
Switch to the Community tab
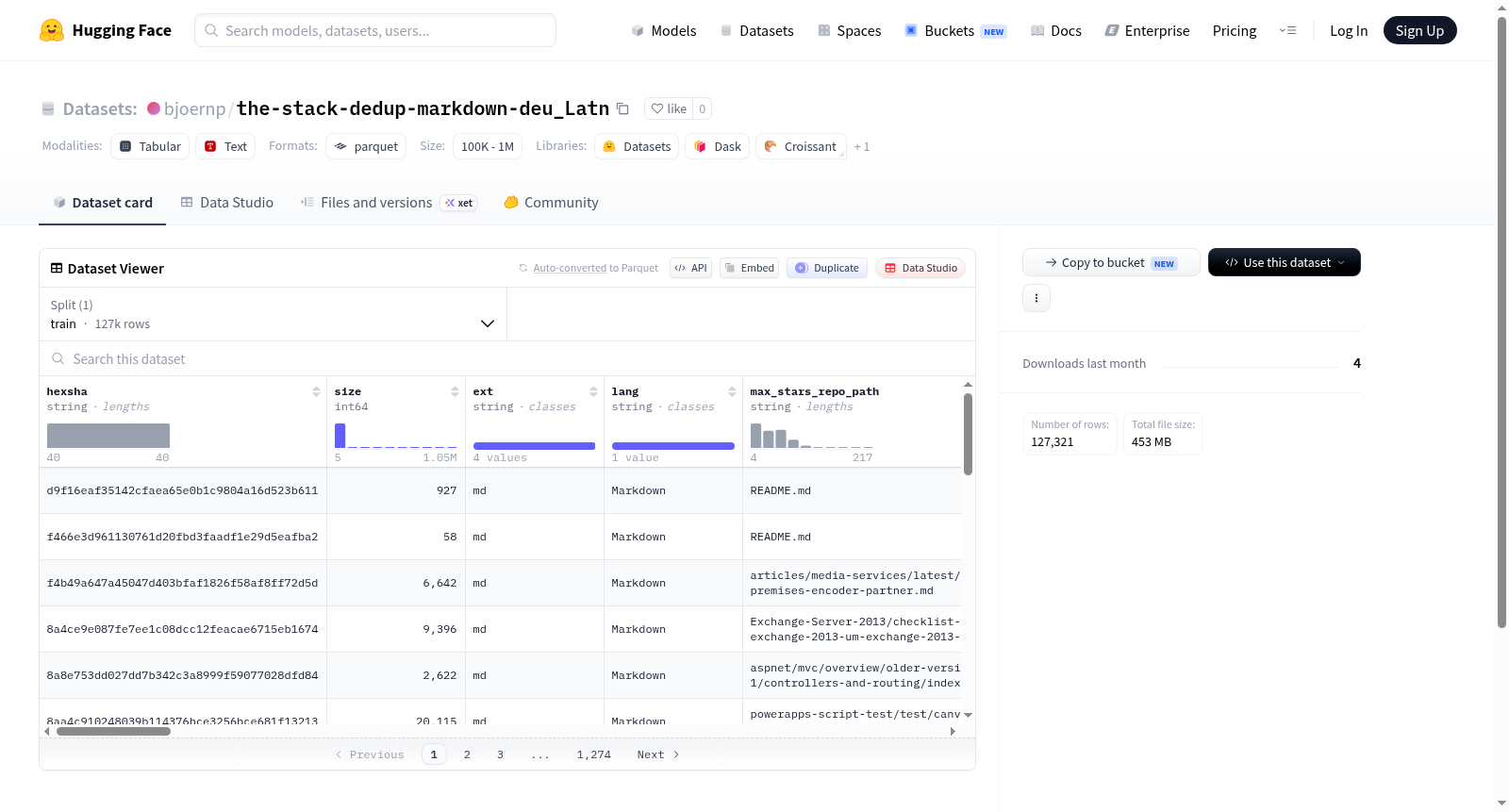tap(551, 203)
